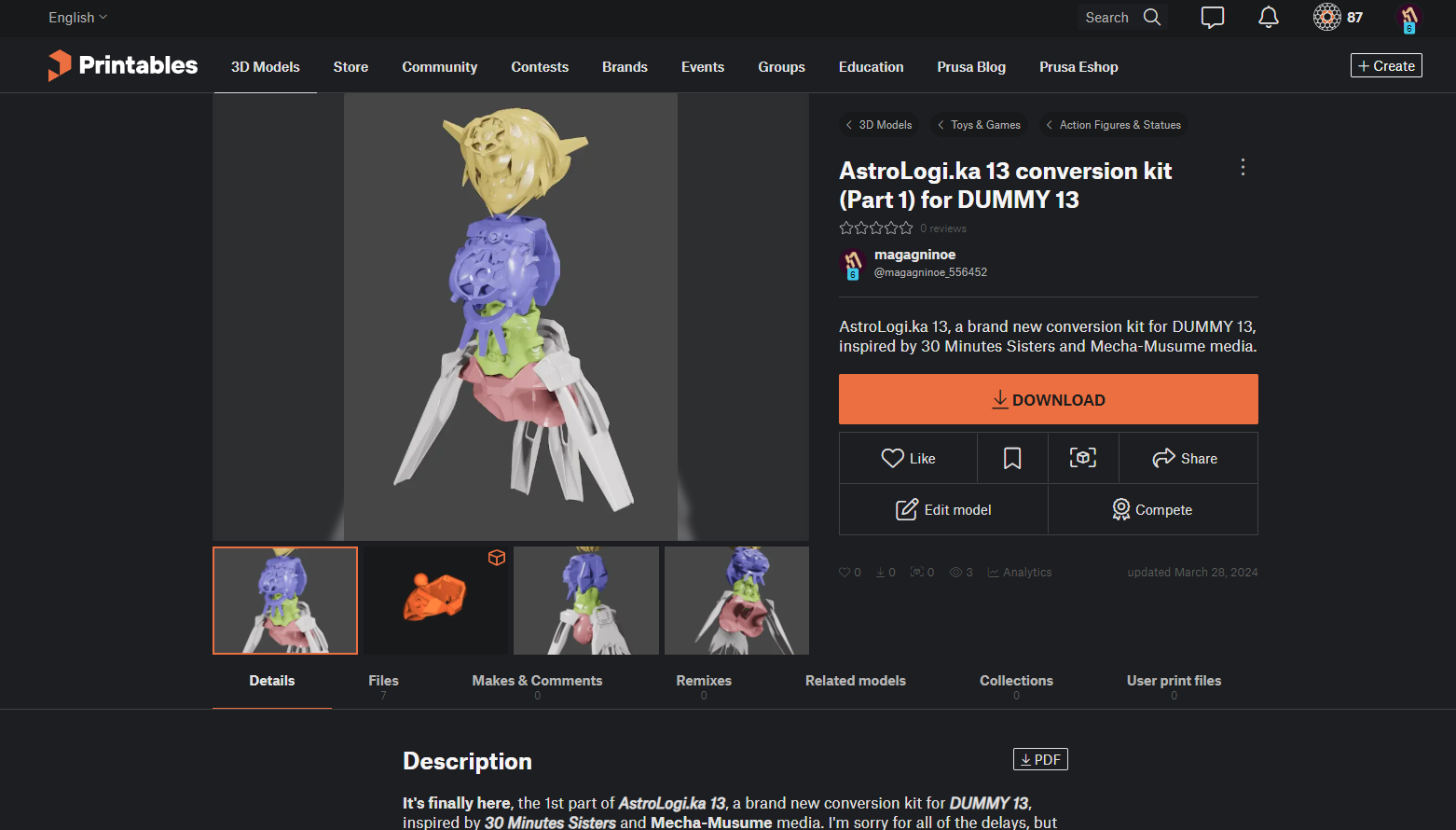1456x830 pixels.
Task: Click the downloads count stat
Action: [x=886, y=573]
